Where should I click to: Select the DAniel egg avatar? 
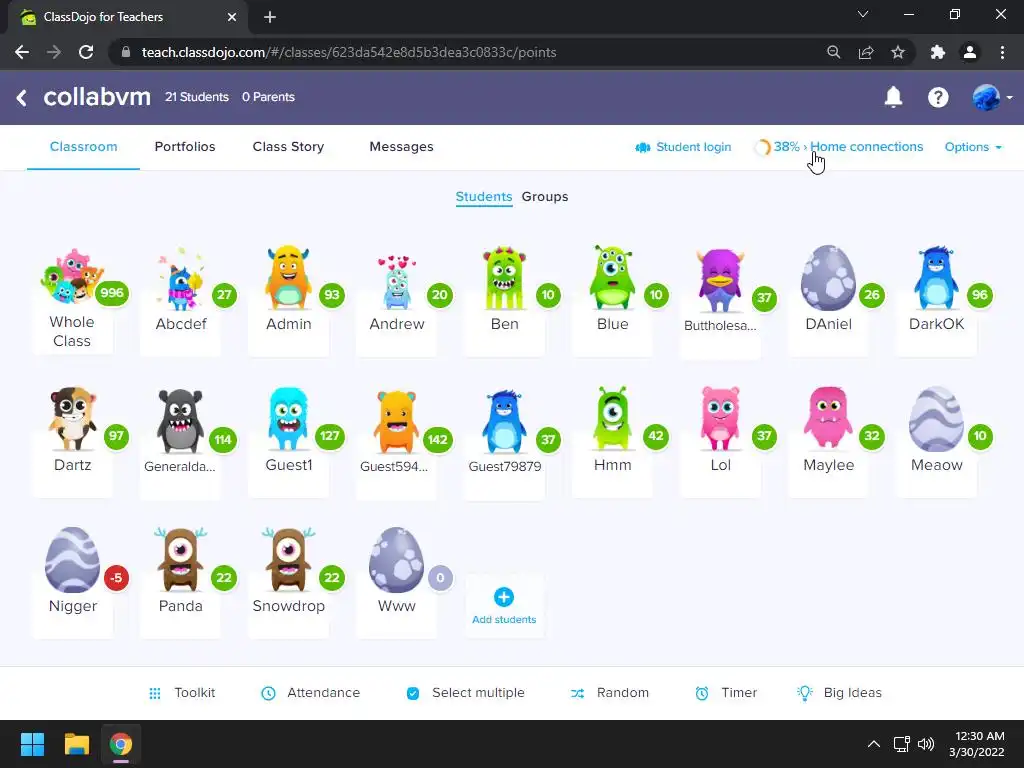(x=828, y=278)
